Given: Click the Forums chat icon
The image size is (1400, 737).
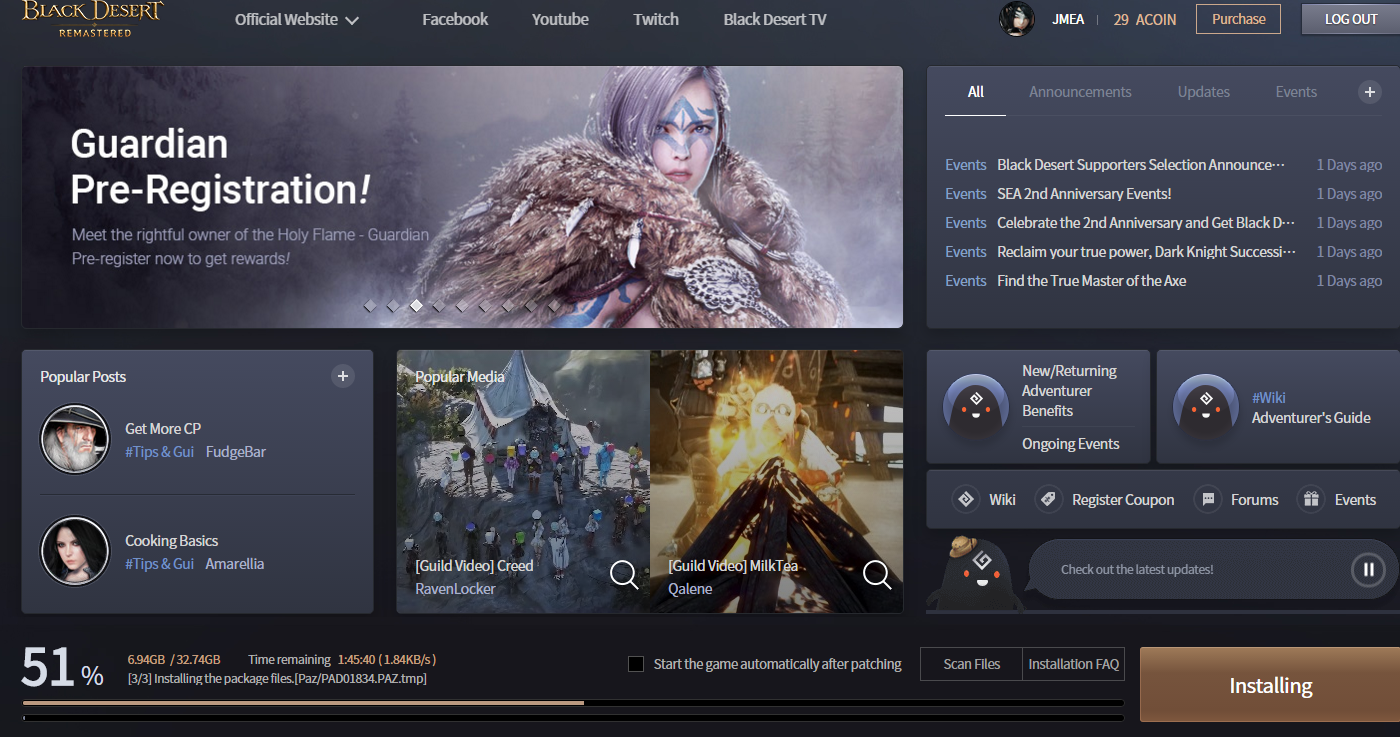Looking at the screenshot, I should click(1208, 499).
